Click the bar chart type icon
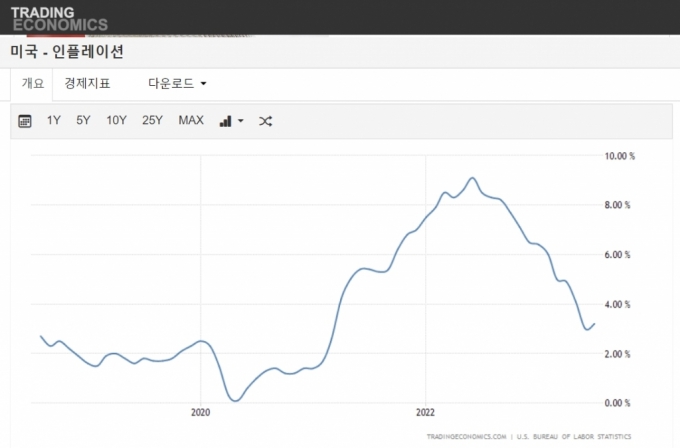Screen dimensions: 680x448 point(225,121)
